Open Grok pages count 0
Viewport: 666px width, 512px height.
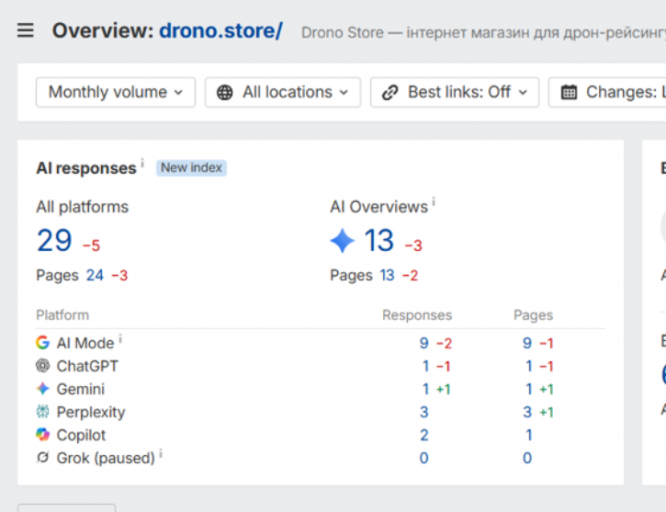(x=527, y=458)
